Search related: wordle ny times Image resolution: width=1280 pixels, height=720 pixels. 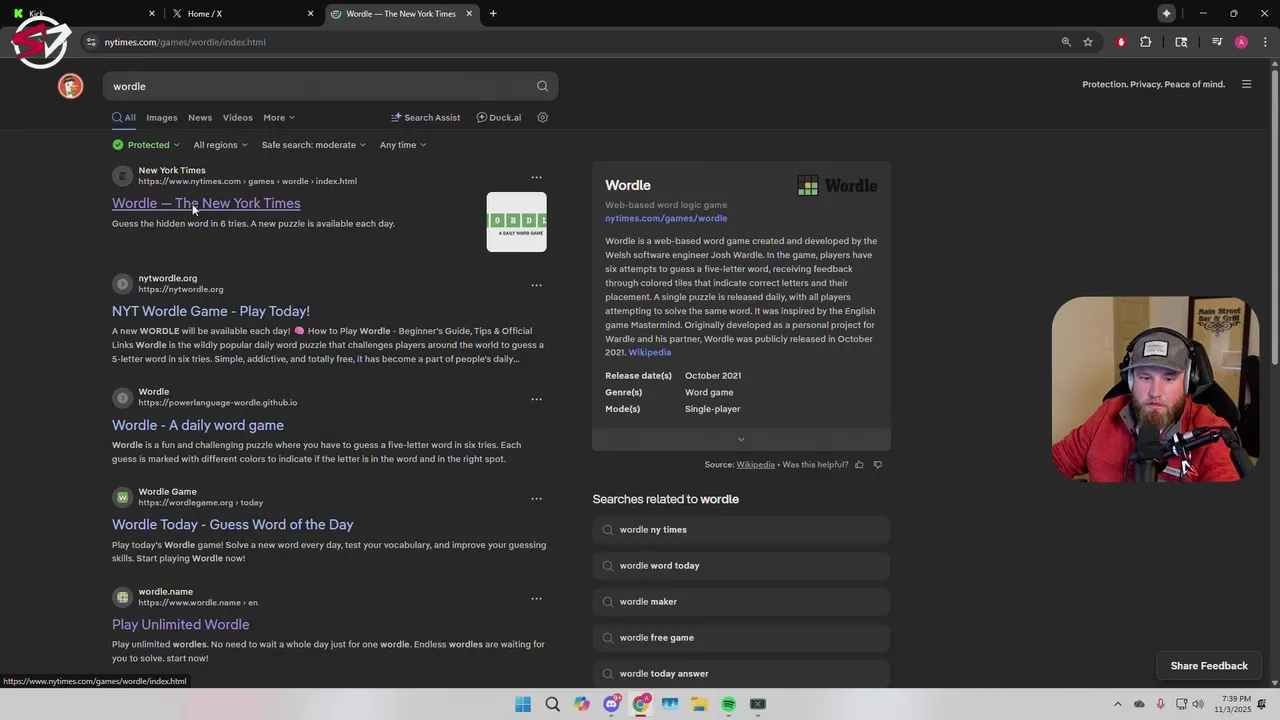click(741, 530)
